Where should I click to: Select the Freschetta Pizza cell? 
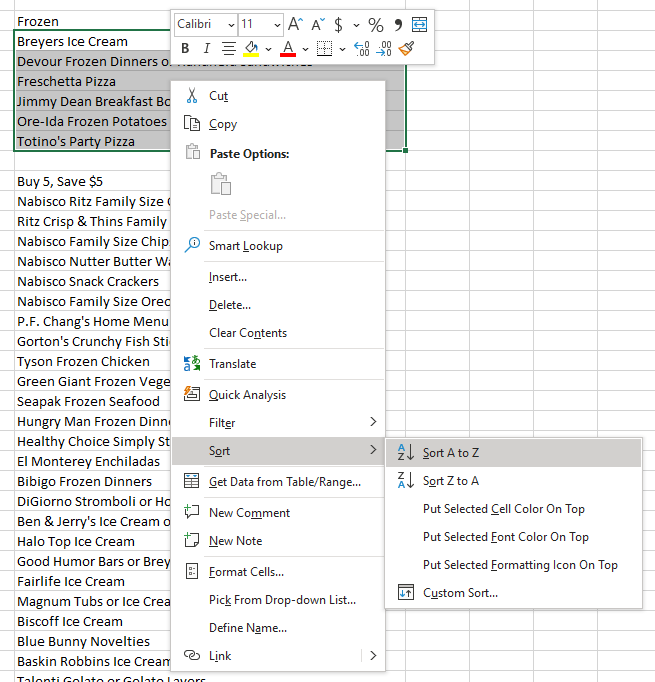[x=92, y=81]
